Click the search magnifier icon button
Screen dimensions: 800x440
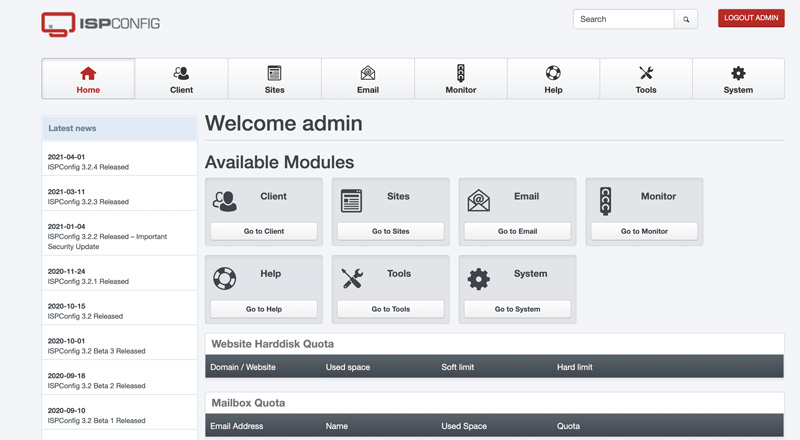point(686,19)
